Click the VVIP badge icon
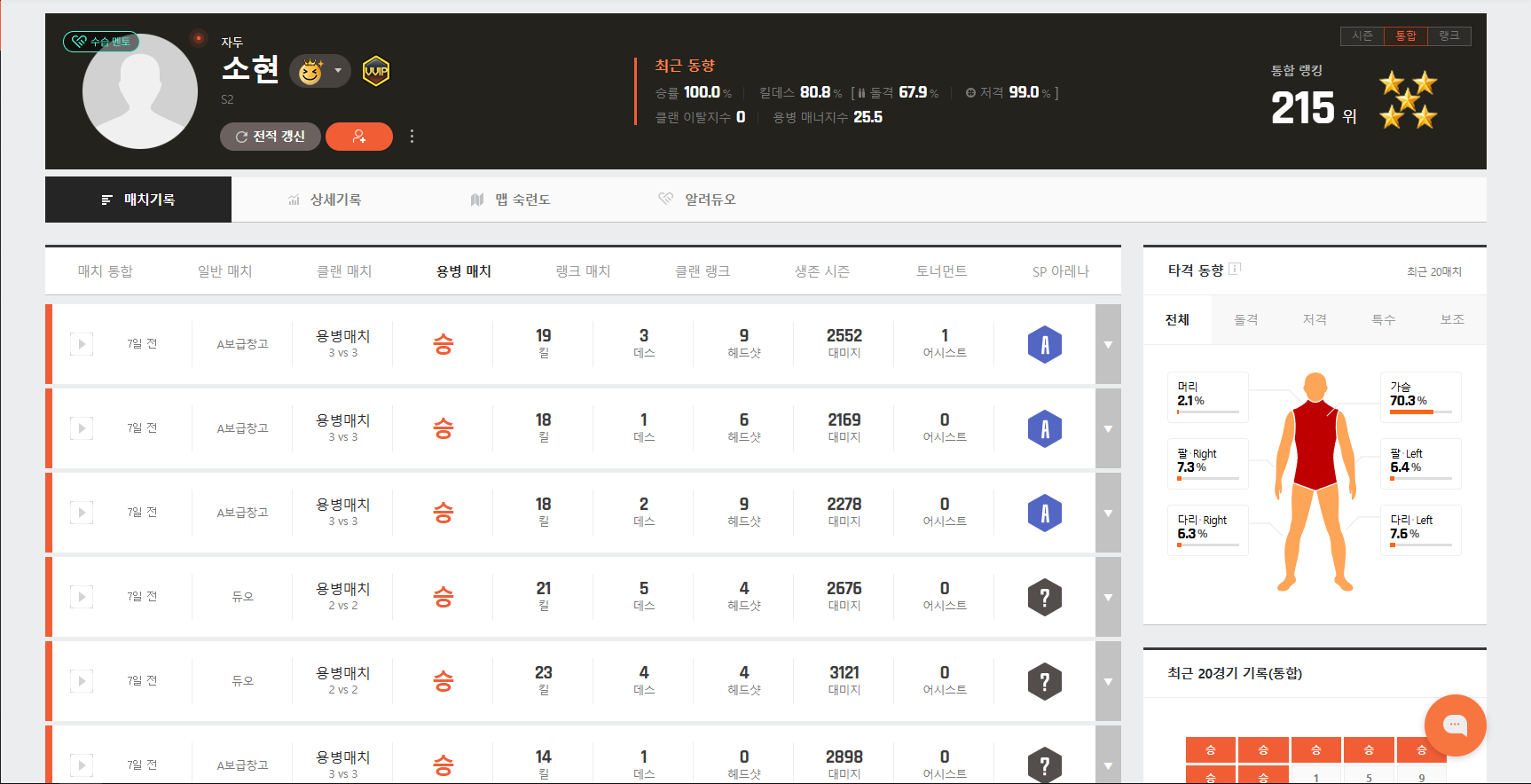The width and height of the screenshot is (1531, 784). 376,71
